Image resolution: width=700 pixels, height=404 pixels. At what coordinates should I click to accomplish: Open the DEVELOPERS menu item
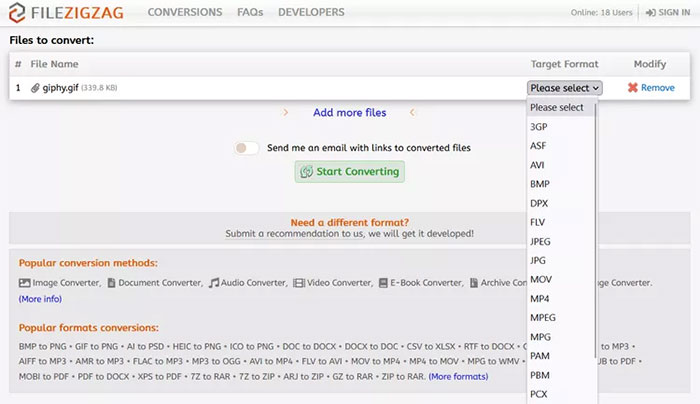tap(312, 13)
